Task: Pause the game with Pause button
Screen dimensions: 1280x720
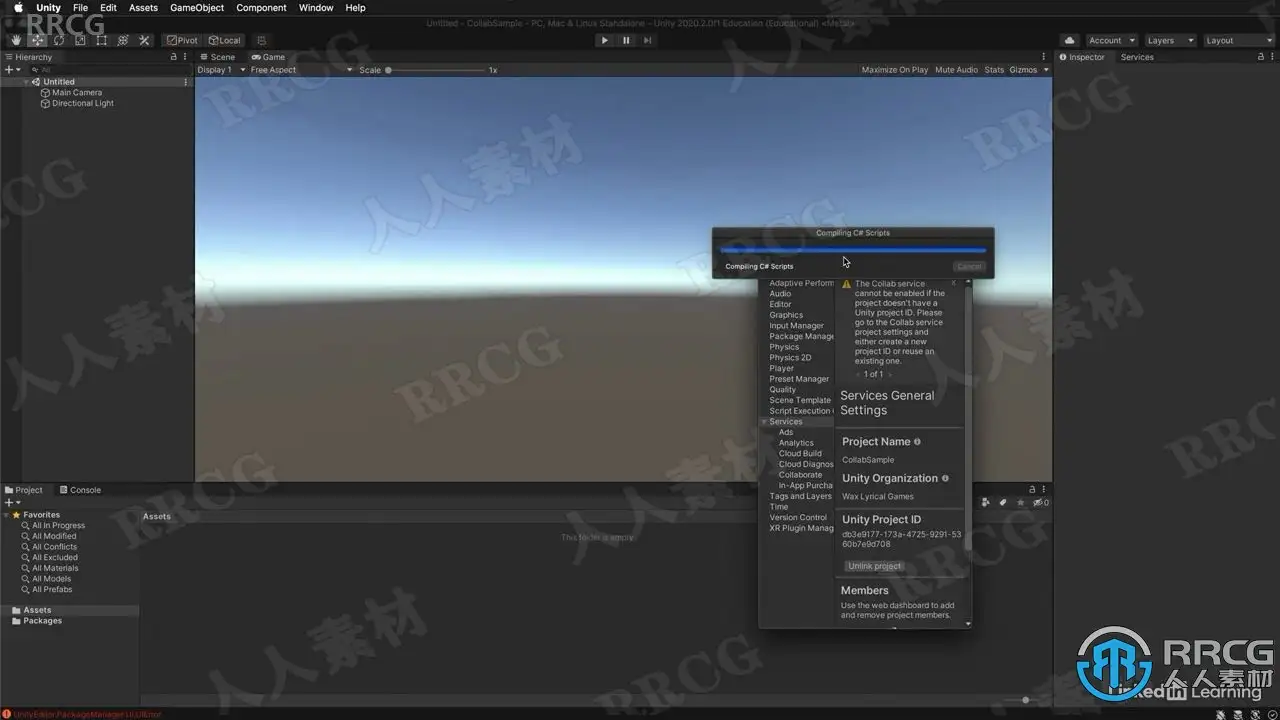Action: click(x=626, y=40)
